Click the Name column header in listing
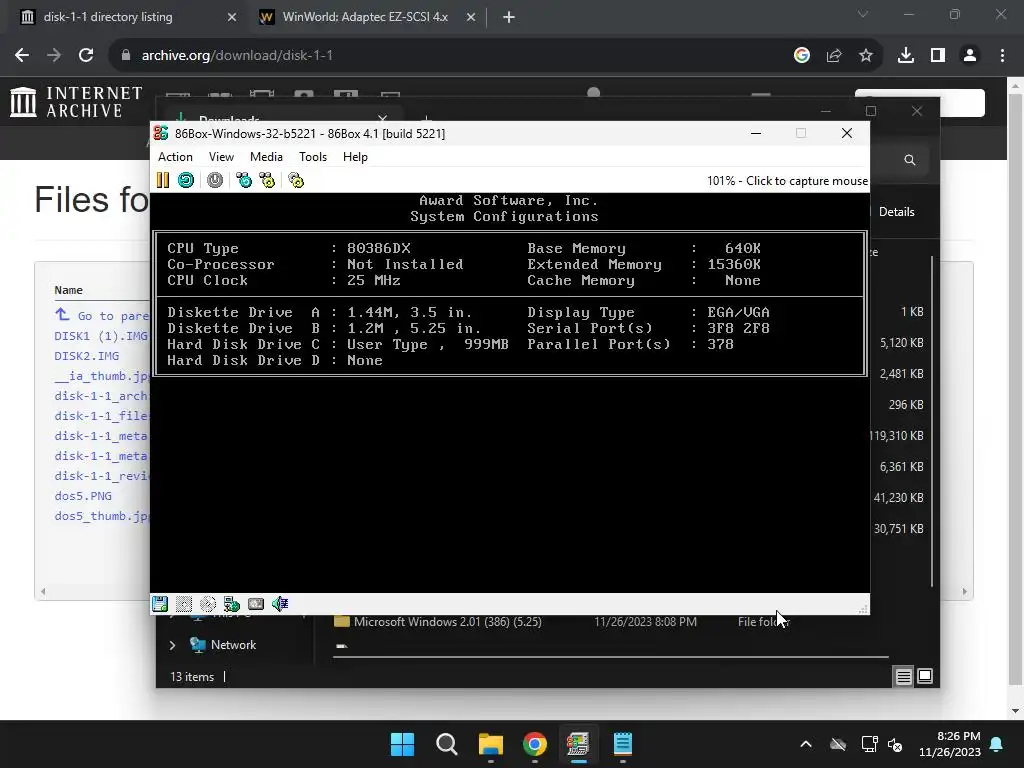1024x768 pixels. click(x=69, y=290)
